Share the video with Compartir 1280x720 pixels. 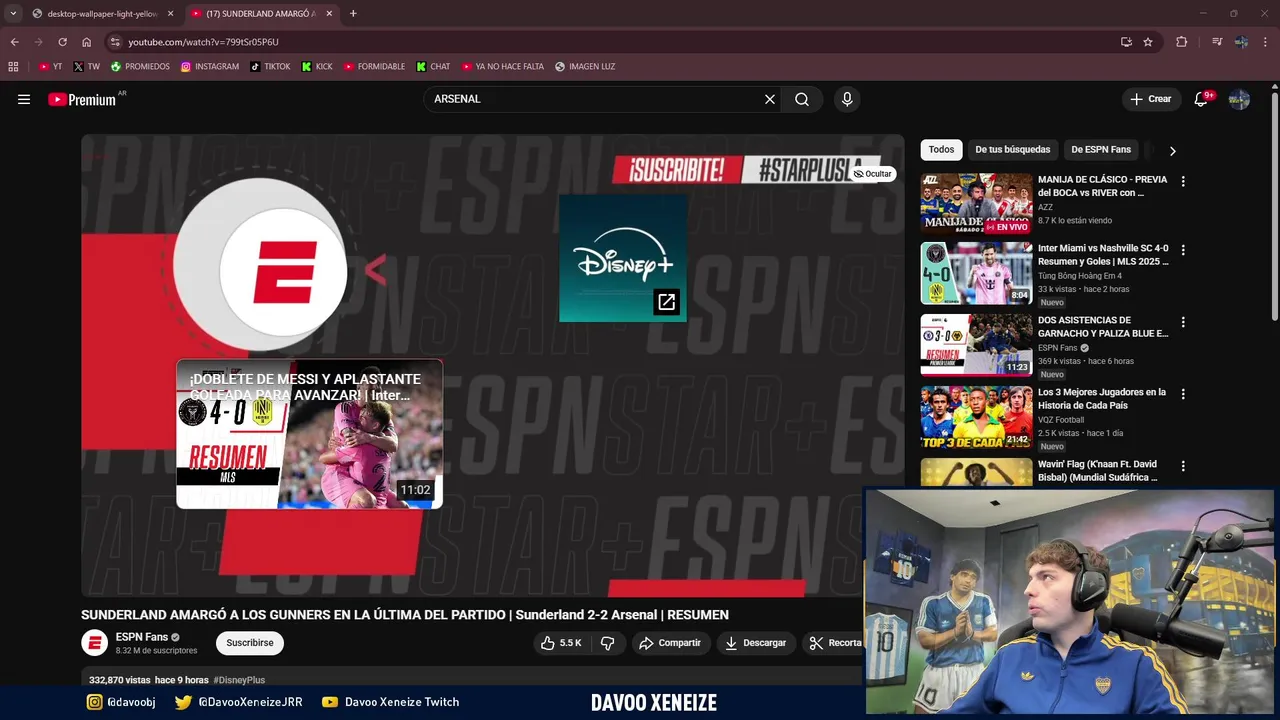point(670,643)
